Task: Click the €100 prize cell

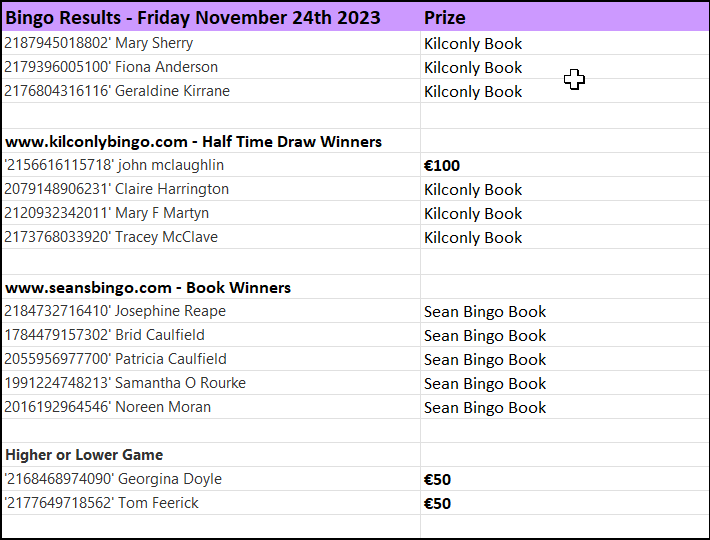Action: [565, 165]
